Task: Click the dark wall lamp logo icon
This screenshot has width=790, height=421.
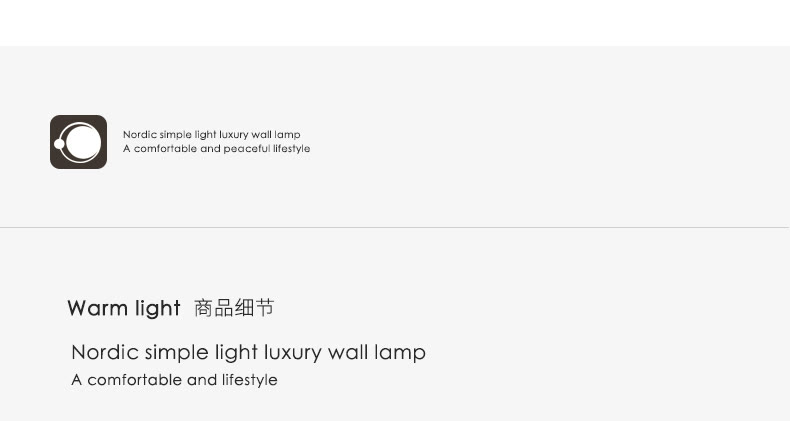Action: tap(78, 142)
